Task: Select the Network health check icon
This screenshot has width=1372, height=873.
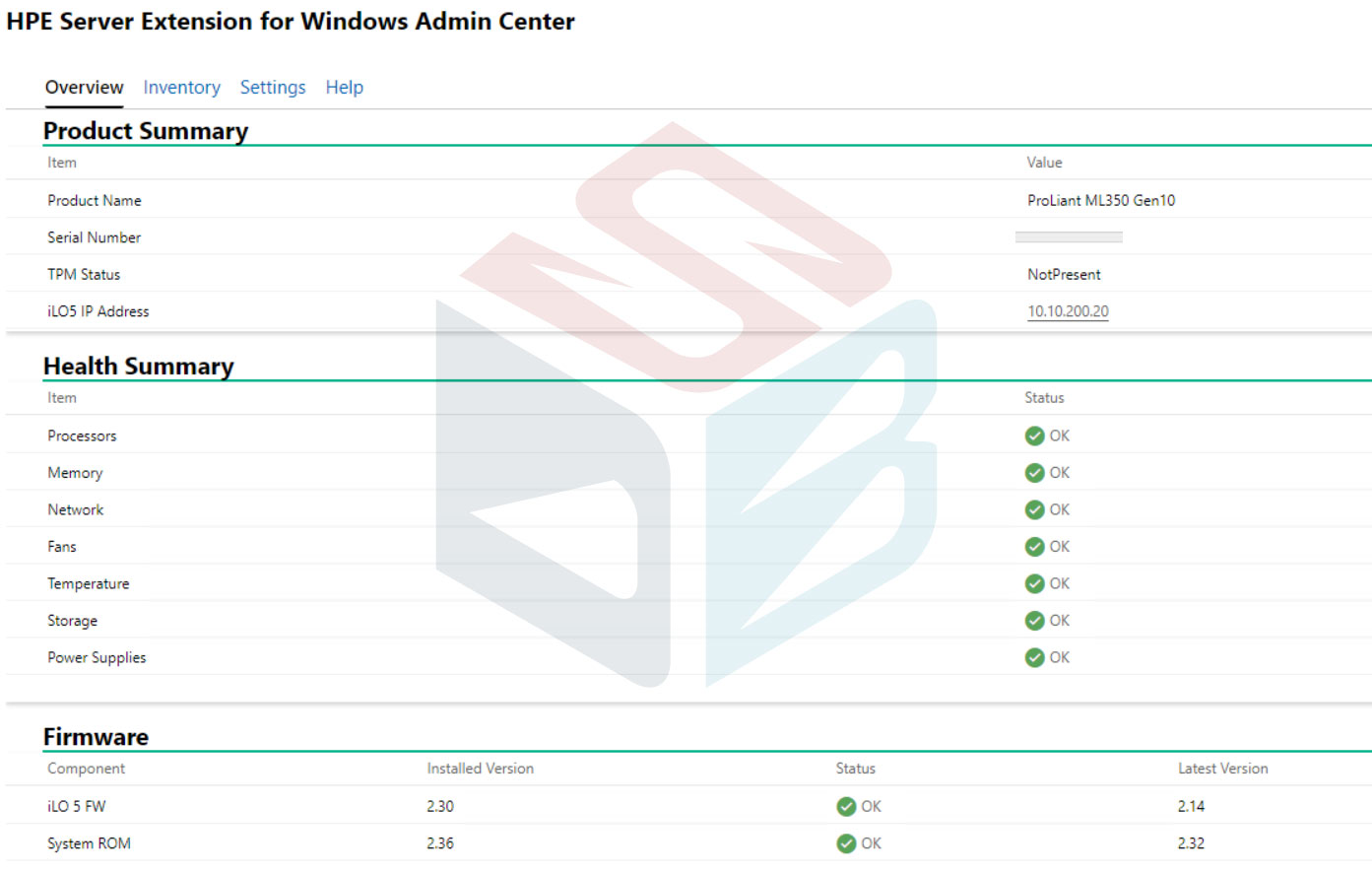Action: coord(1035,509)
